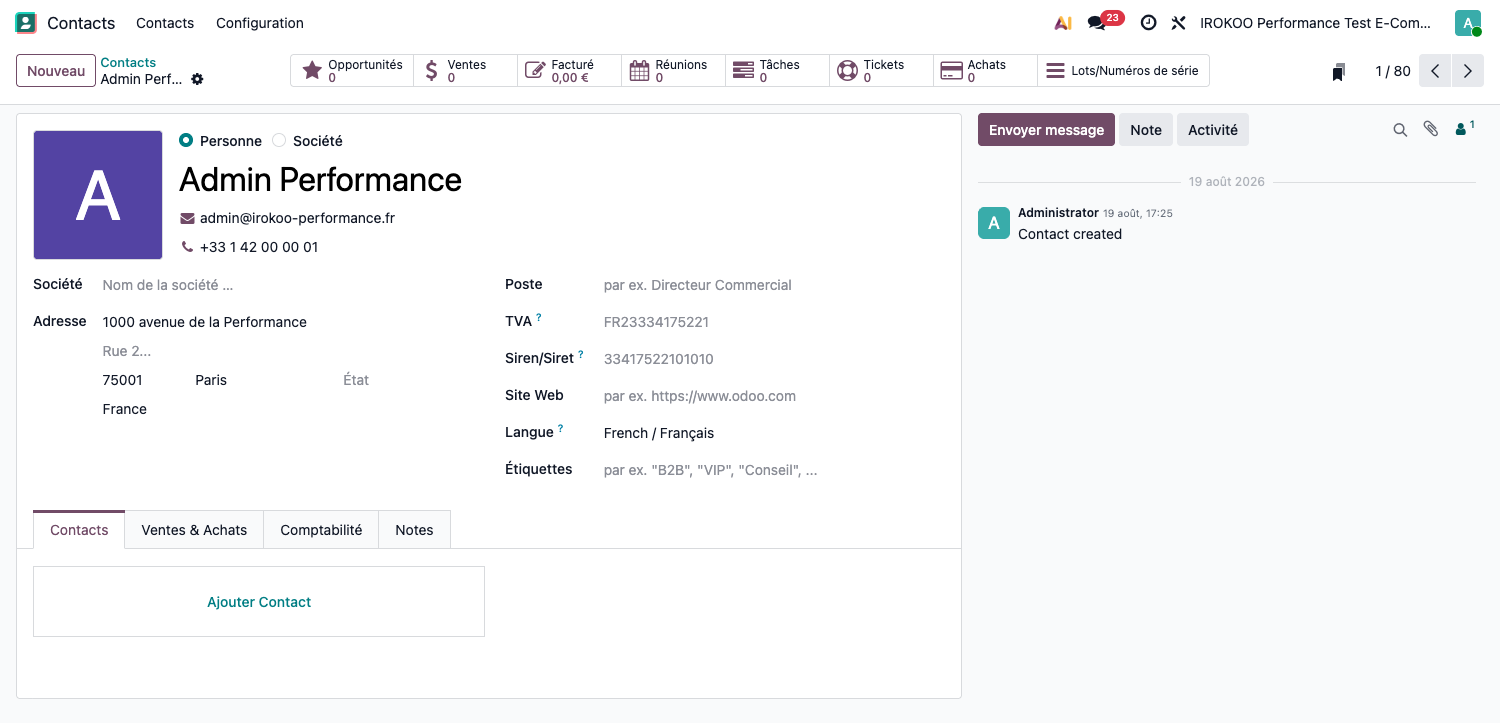Open Réunions calendar stat button
Screen dimensions: 1500x723
pos(674,71)
